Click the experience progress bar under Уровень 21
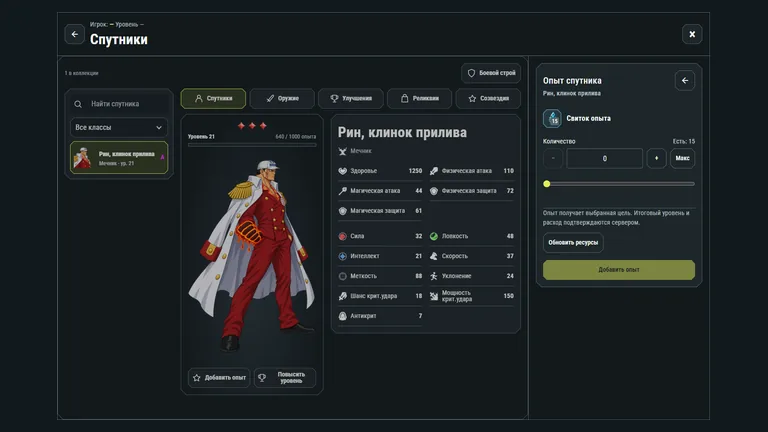This screenshot has height=432, width=768. pos(252,144)
